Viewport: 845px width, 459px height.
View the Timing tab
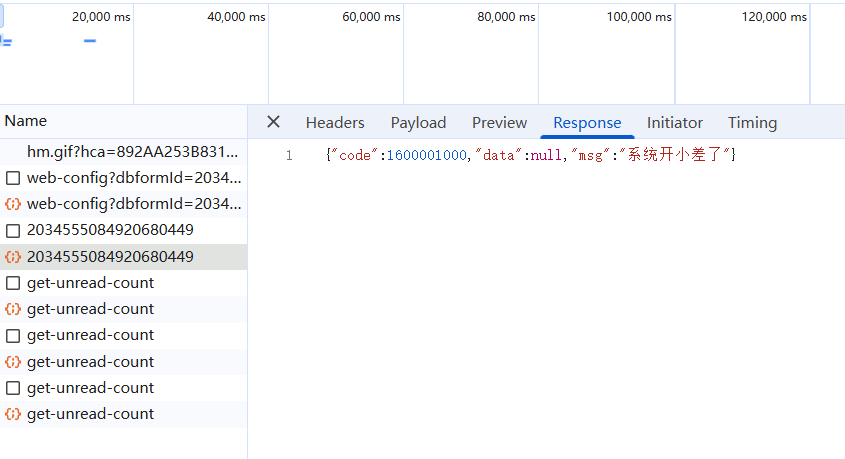tap(752, 123)
